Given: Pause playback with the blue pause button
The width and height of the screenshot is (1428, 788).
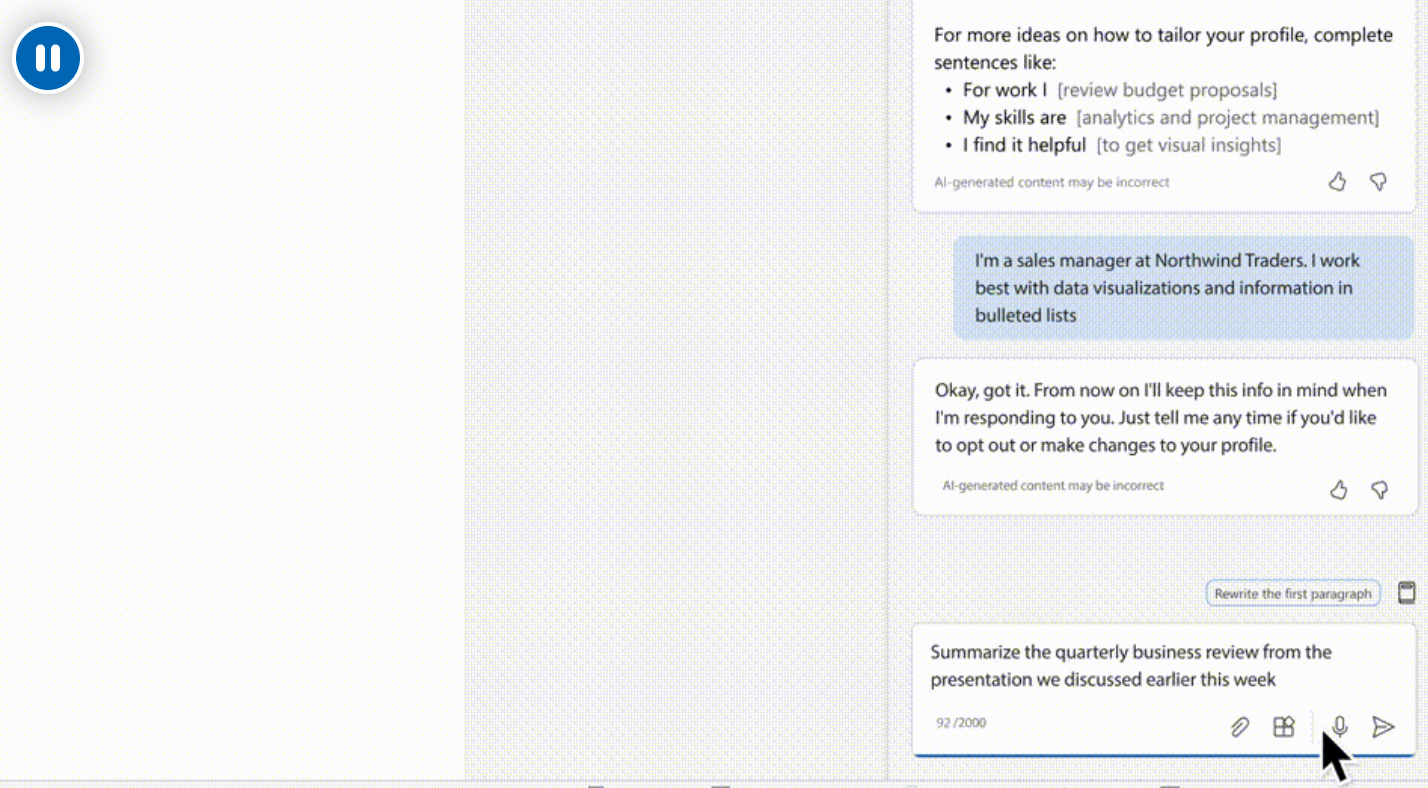Looking at the screenshot, I should (x=48, y=58).
